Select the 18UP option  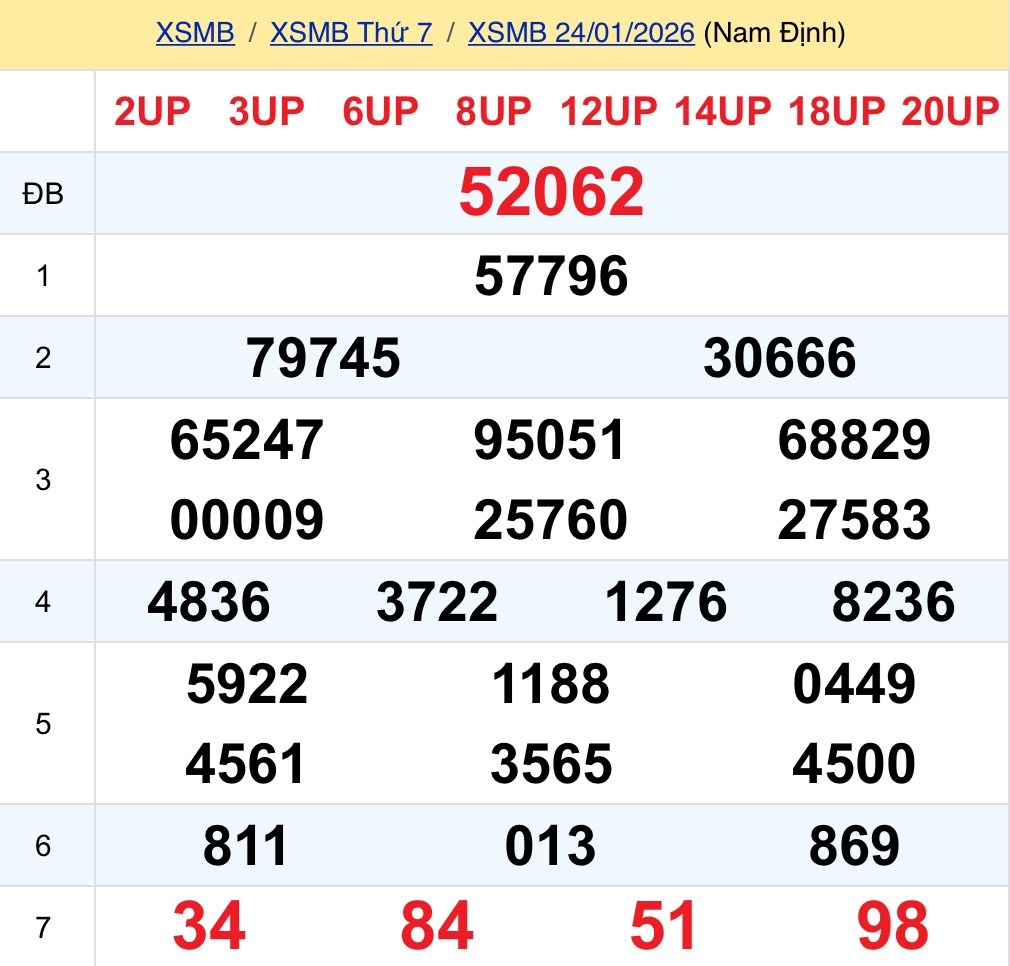[837, 112]
